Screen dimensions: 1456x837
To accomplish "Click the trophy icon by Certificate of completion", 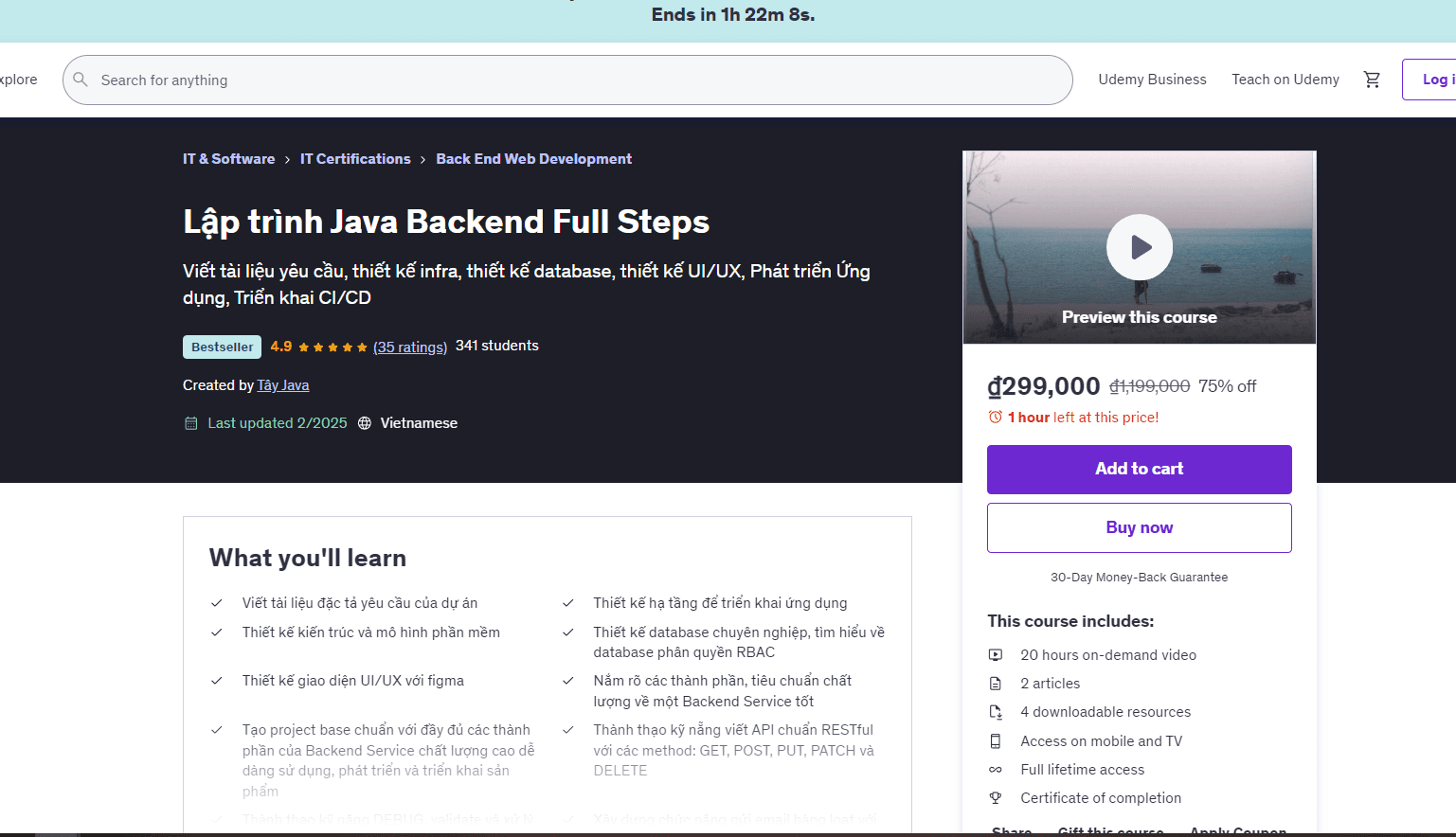I will coord(996,798).
